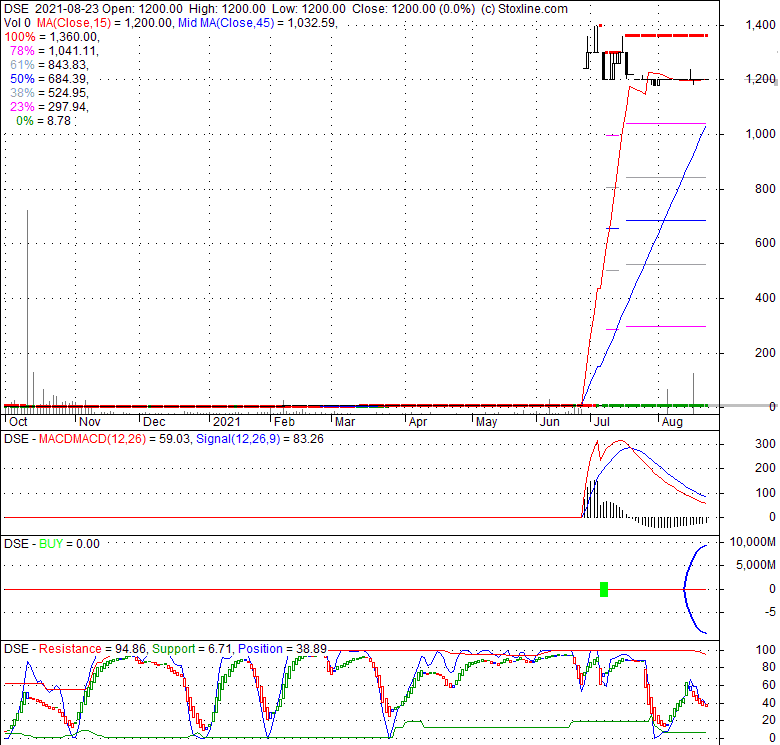Select the 78% = 1,041.11 level label
This screenshot has height=745, width=780.
point(55,51)
